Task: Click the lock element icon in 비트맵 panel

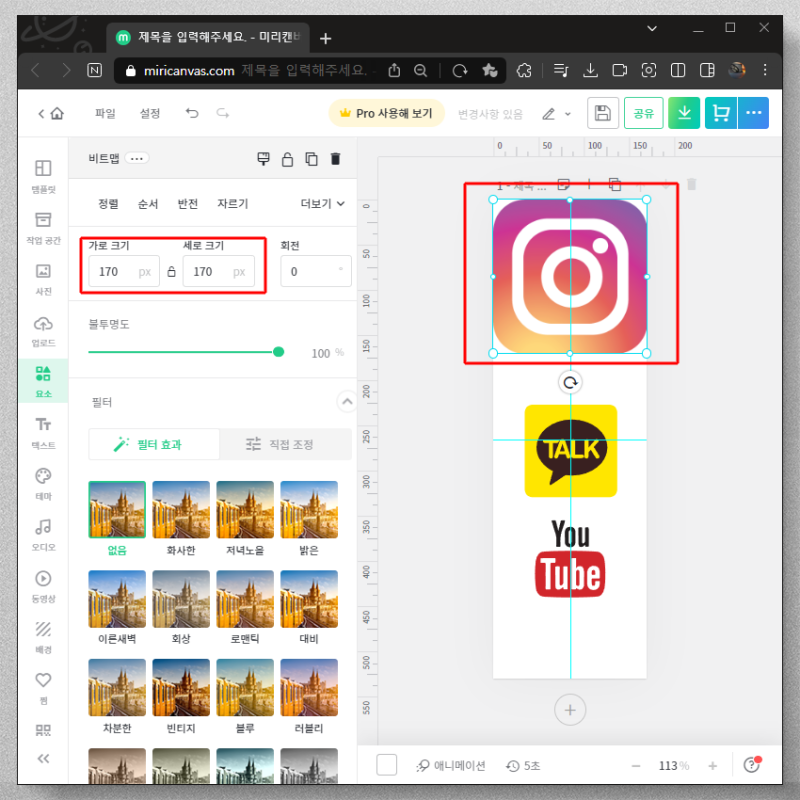Action: pos(287,159)
